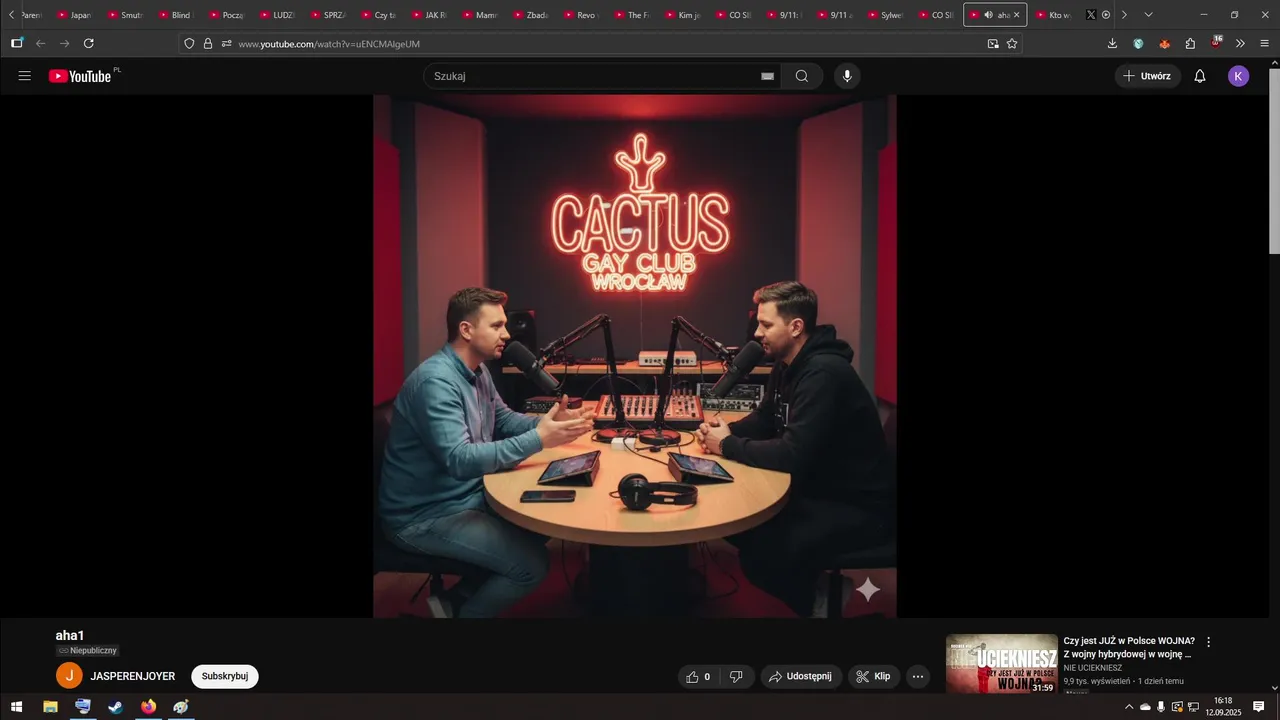Bookmark this page with star icon
1280x720 pixels.
pyautogui.click(x=1012, y=44)
